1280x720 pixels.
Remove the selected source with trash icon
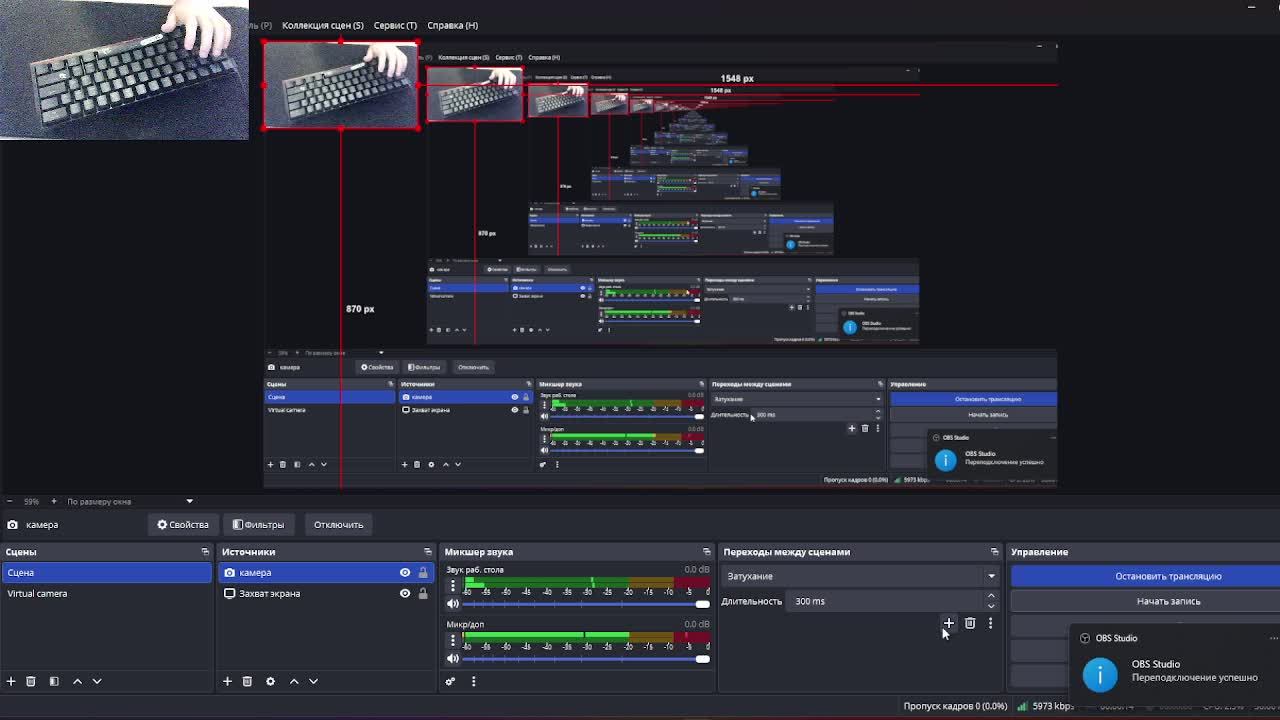coord(247,681)
